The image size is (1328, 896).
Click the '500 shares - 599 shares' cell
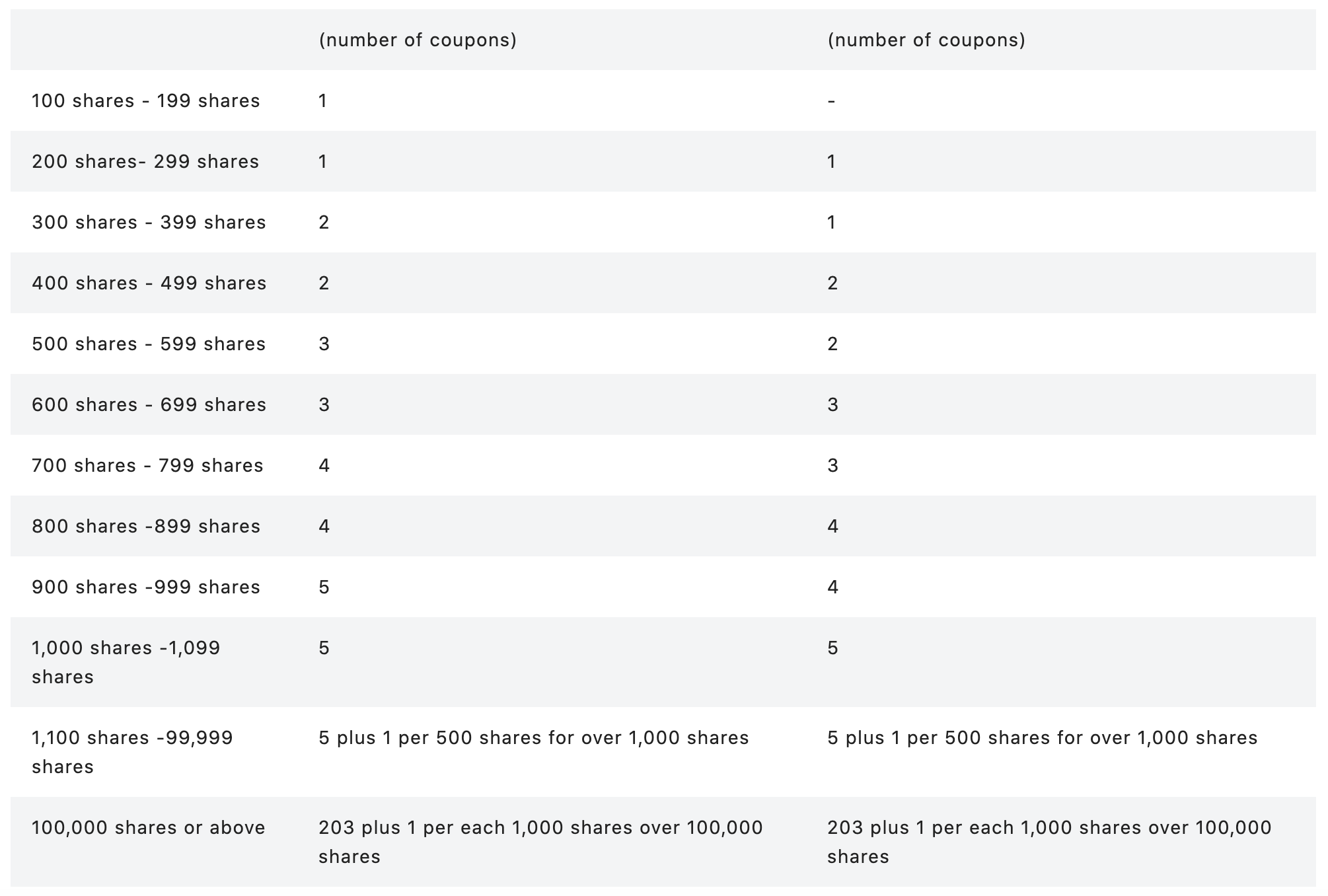coord(149,344)
